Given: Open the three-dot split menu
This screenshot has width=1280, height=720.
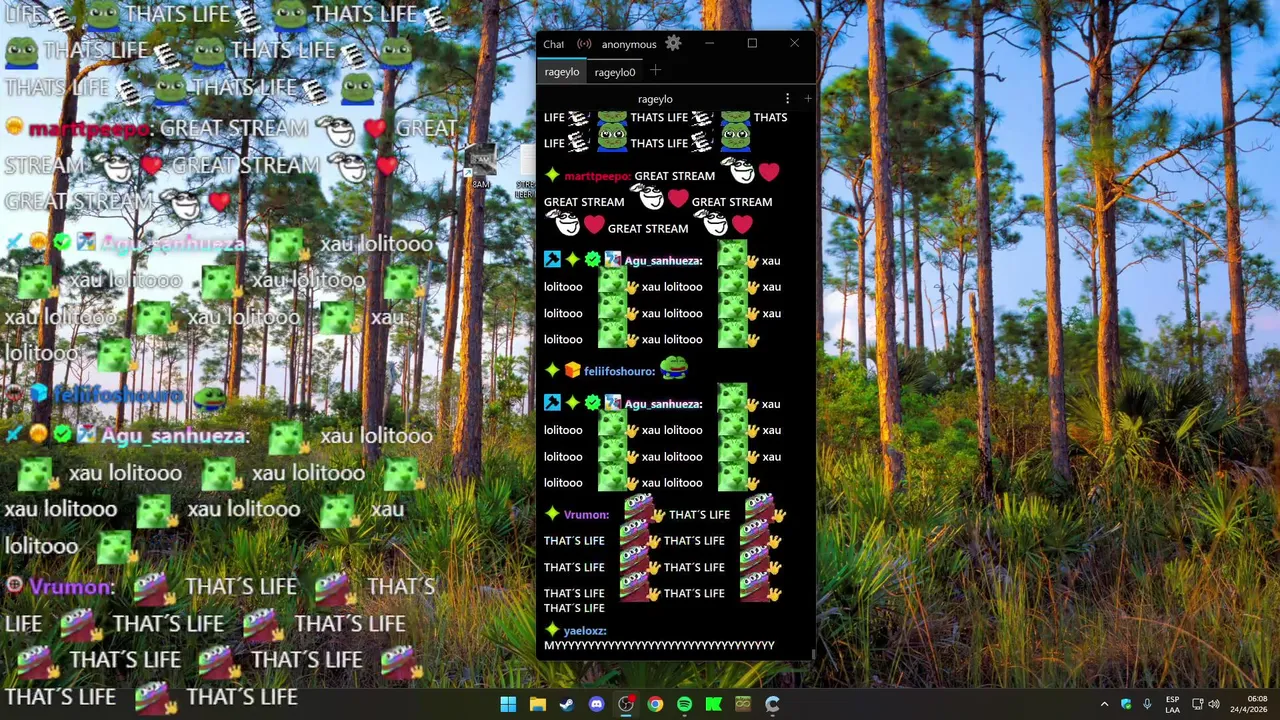Looking at the screenshot, I should coord(787,99).
